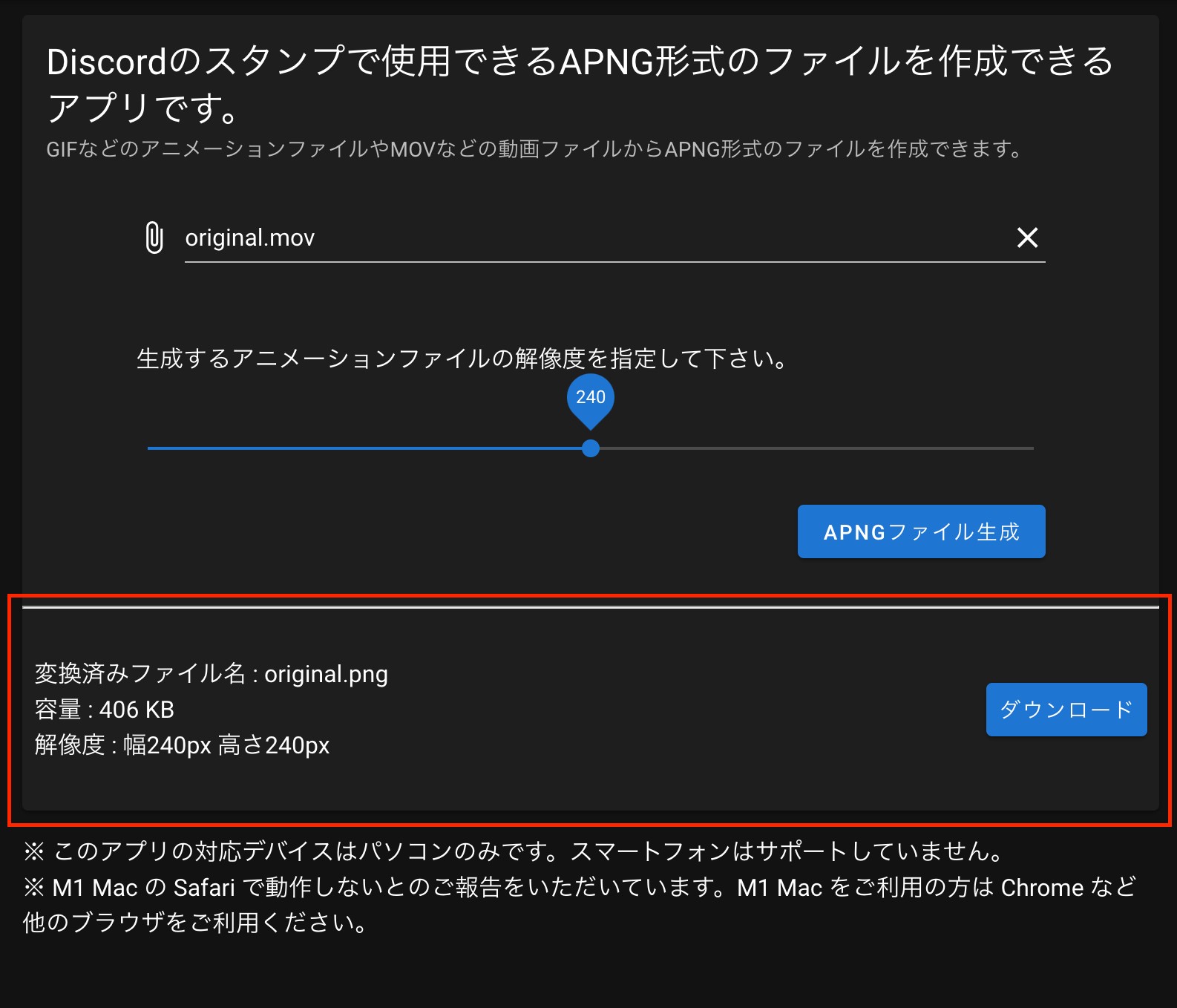
Task: Click the Discord APNG app heading
Action: (x=580, y=84)
